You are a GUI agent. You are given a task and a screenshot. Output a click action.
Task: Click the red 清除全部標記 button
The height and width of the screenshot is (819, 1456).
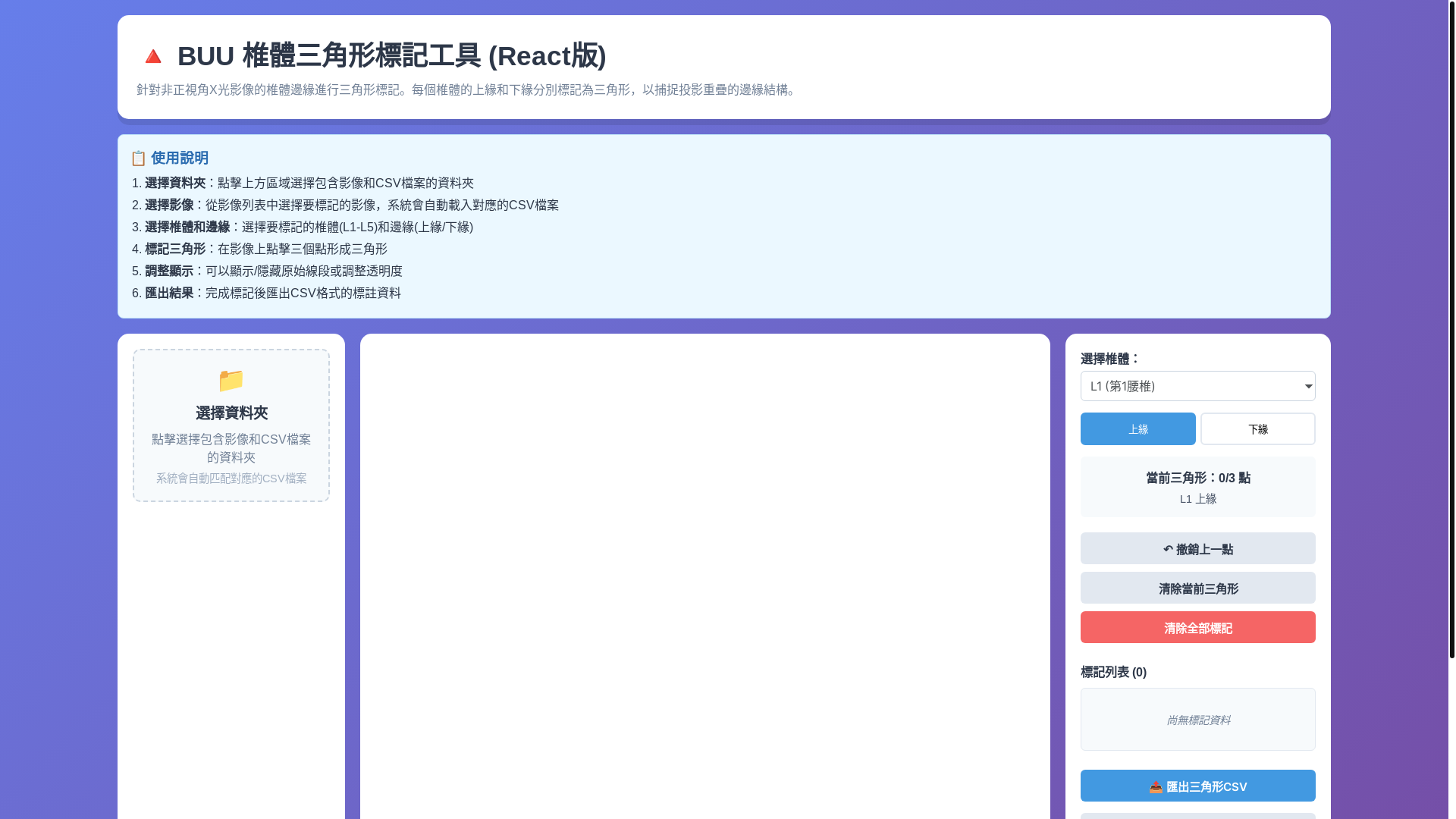pyautogui.click(x=1197, y=627)
